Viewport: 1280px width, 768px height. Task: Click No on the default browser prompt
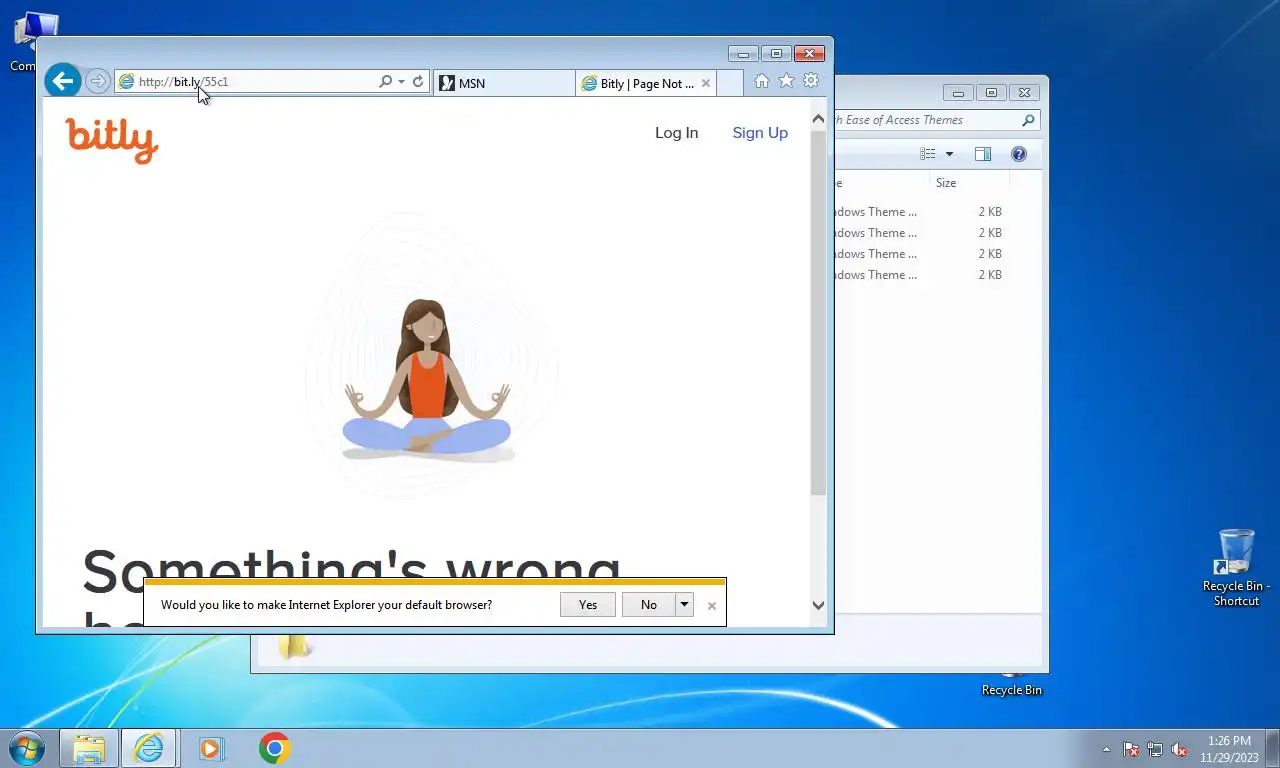point(649,605)
